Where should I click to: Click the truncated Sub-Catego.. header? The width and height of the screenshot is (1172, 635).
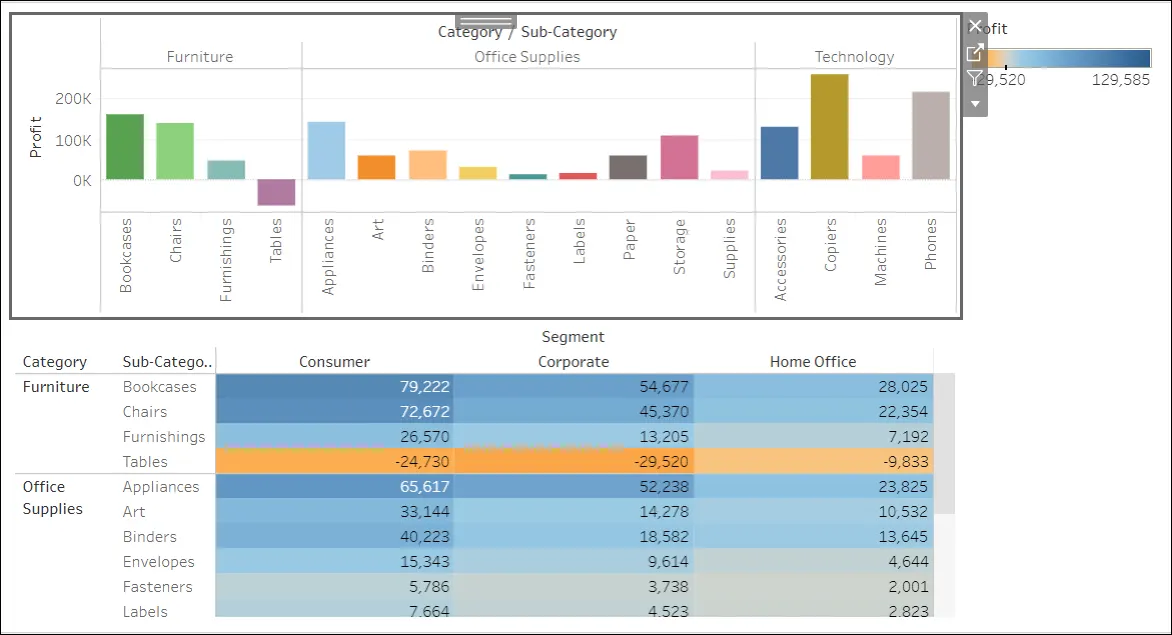coord(167,362)
